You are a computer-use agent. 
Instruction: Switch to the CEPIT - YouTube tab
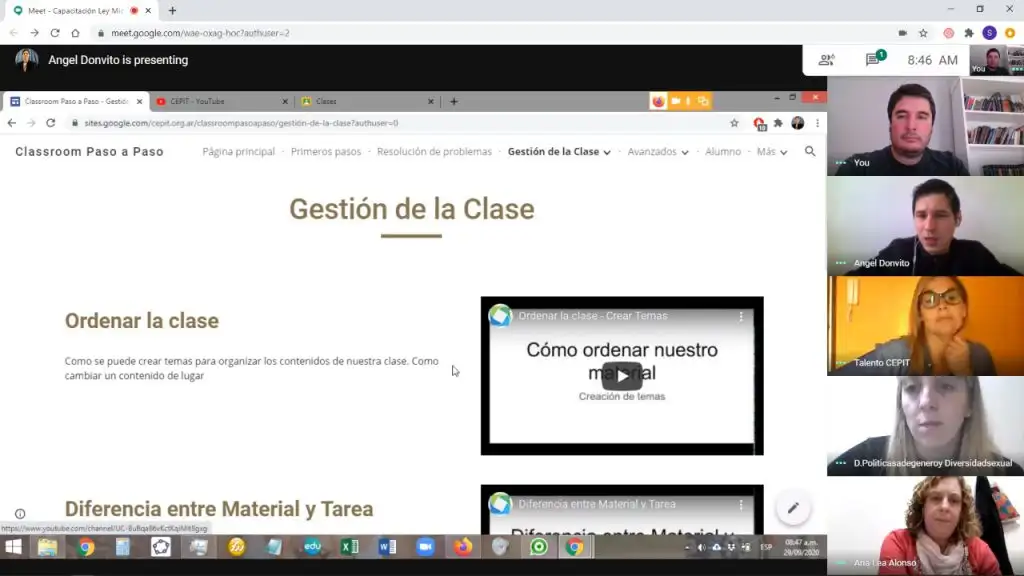point(221,101)
